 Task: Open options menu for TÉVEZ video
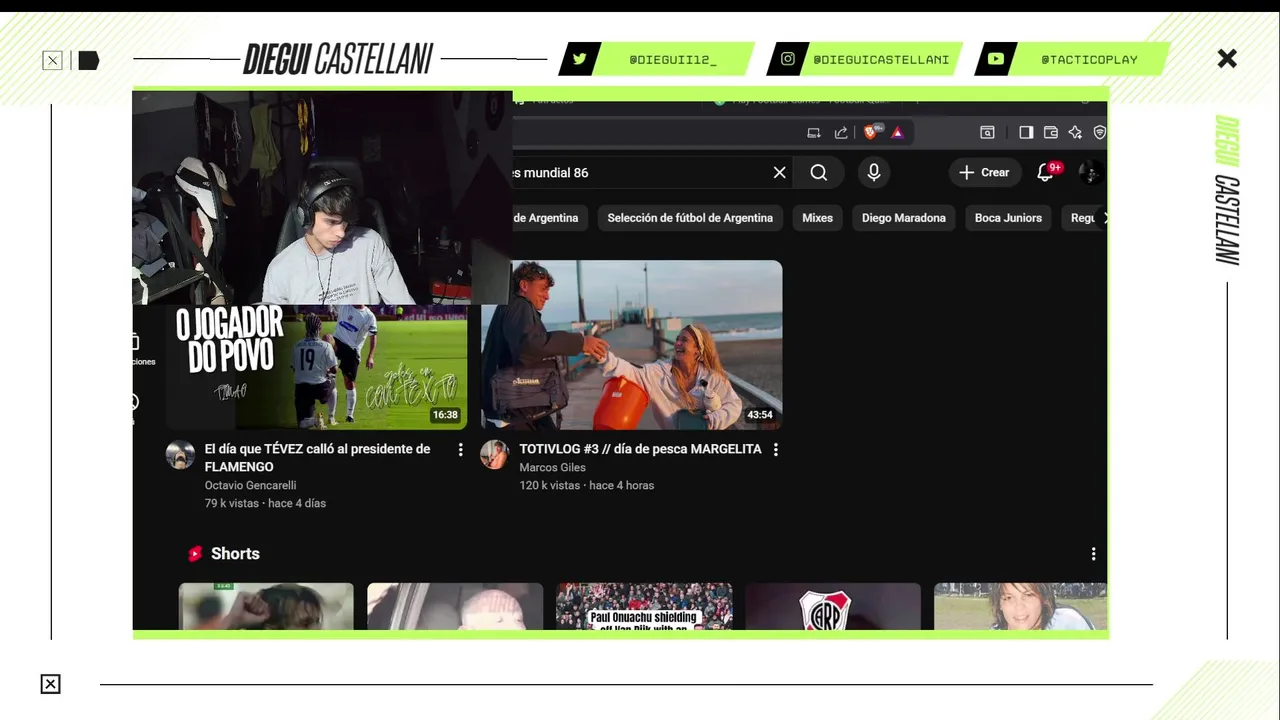click(460, 450)
